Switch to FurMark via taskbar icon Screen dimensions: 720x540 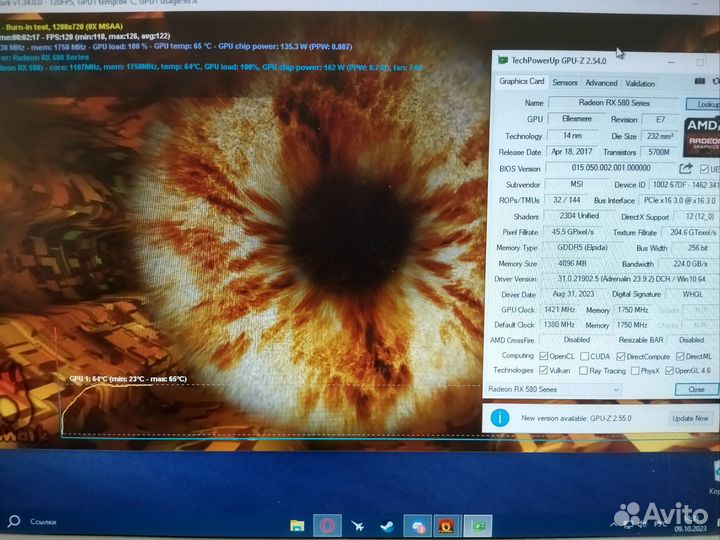[447, 524]
